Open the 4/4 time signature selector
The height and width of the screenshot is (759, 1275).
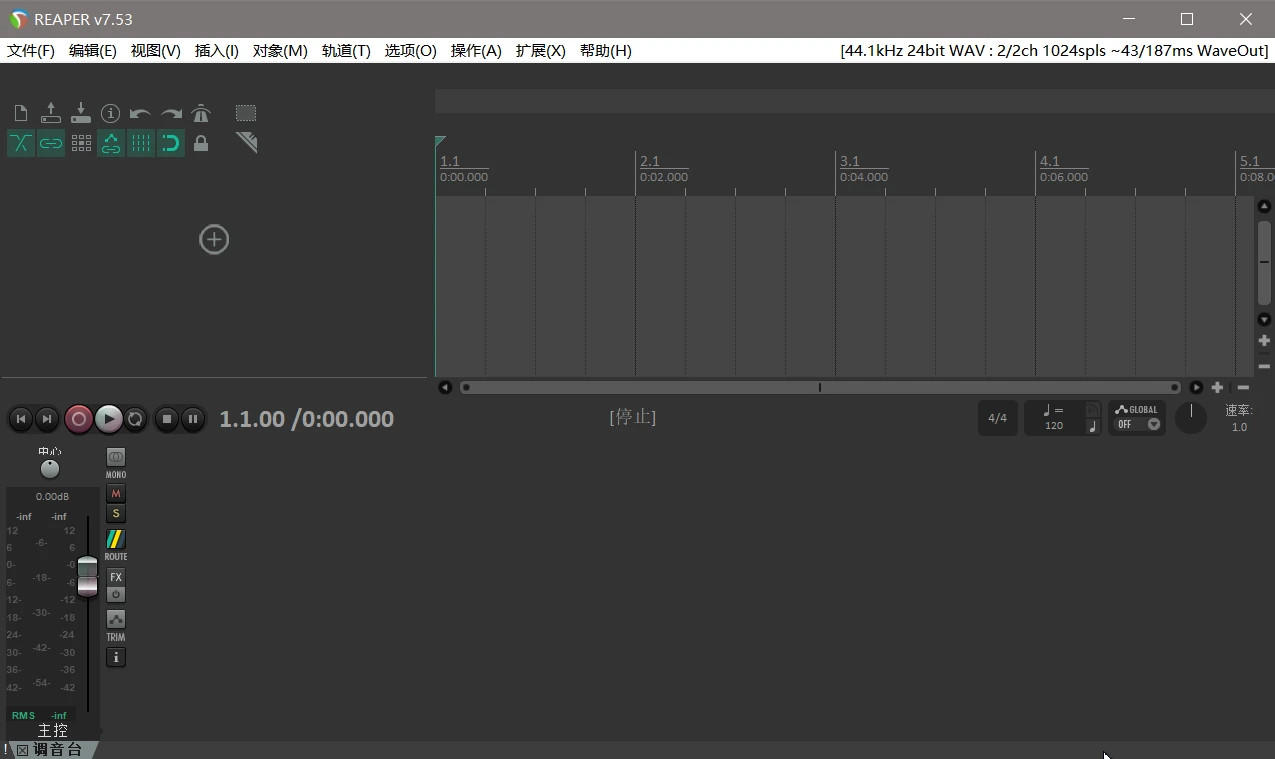(x=997, y=418)
